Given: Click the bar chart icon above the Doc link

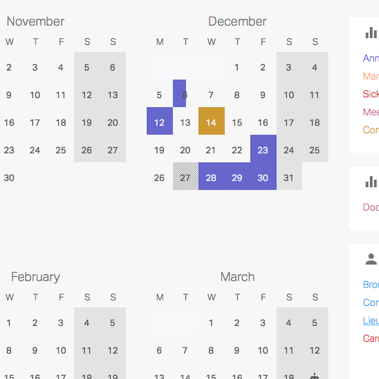Looking at the screenshot, I should coord(371,182).
